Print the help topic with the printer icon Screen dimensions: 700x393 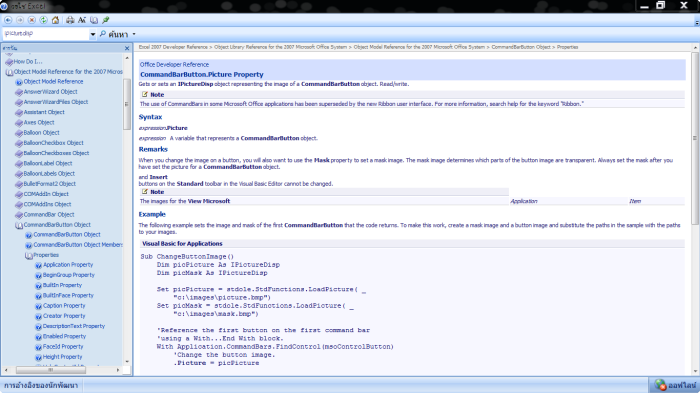(70, 20)
